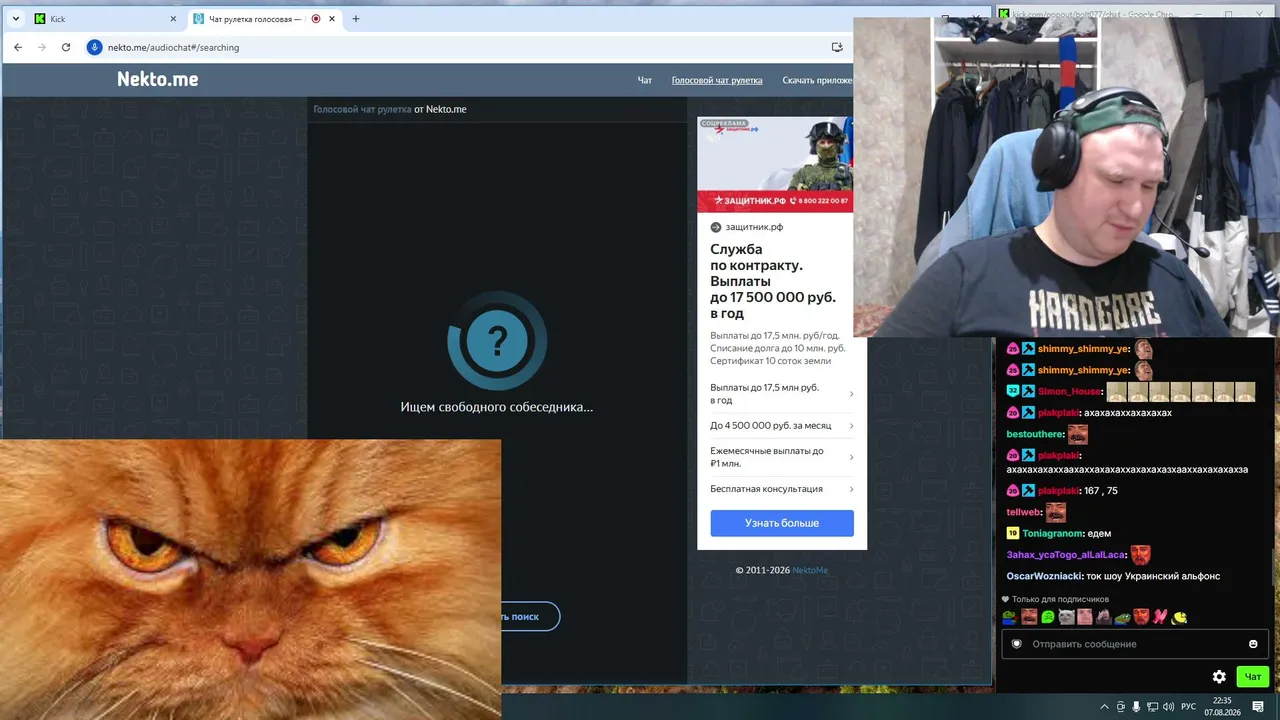Image resolution: width=1280 pixels, height=720 pixels.
Task: Open the Скачать приложение menu item
Action: [818, 80]
